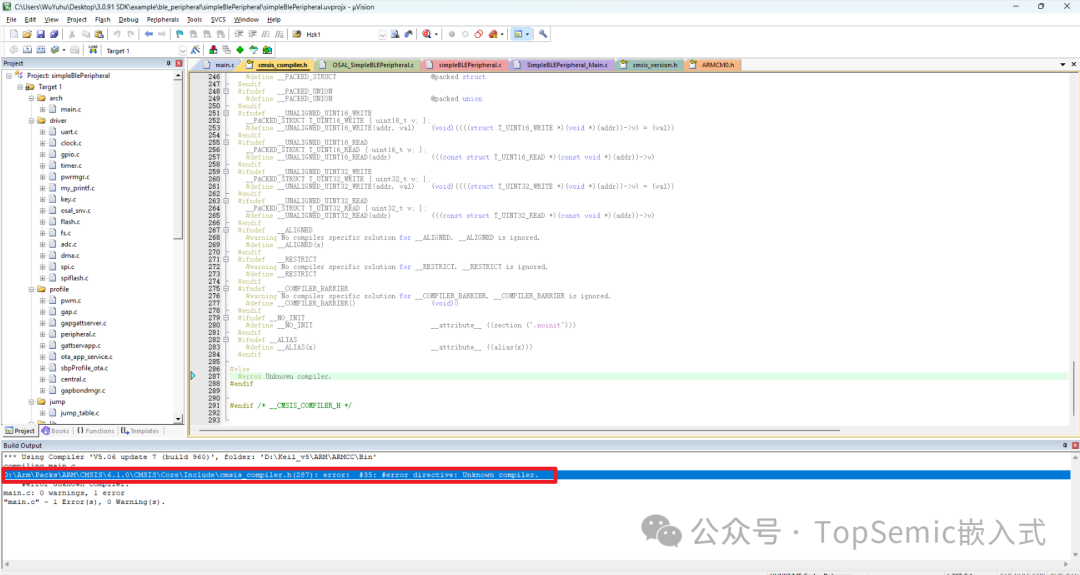Indent the selected lines using the toolbar icon

click(239, 34)
